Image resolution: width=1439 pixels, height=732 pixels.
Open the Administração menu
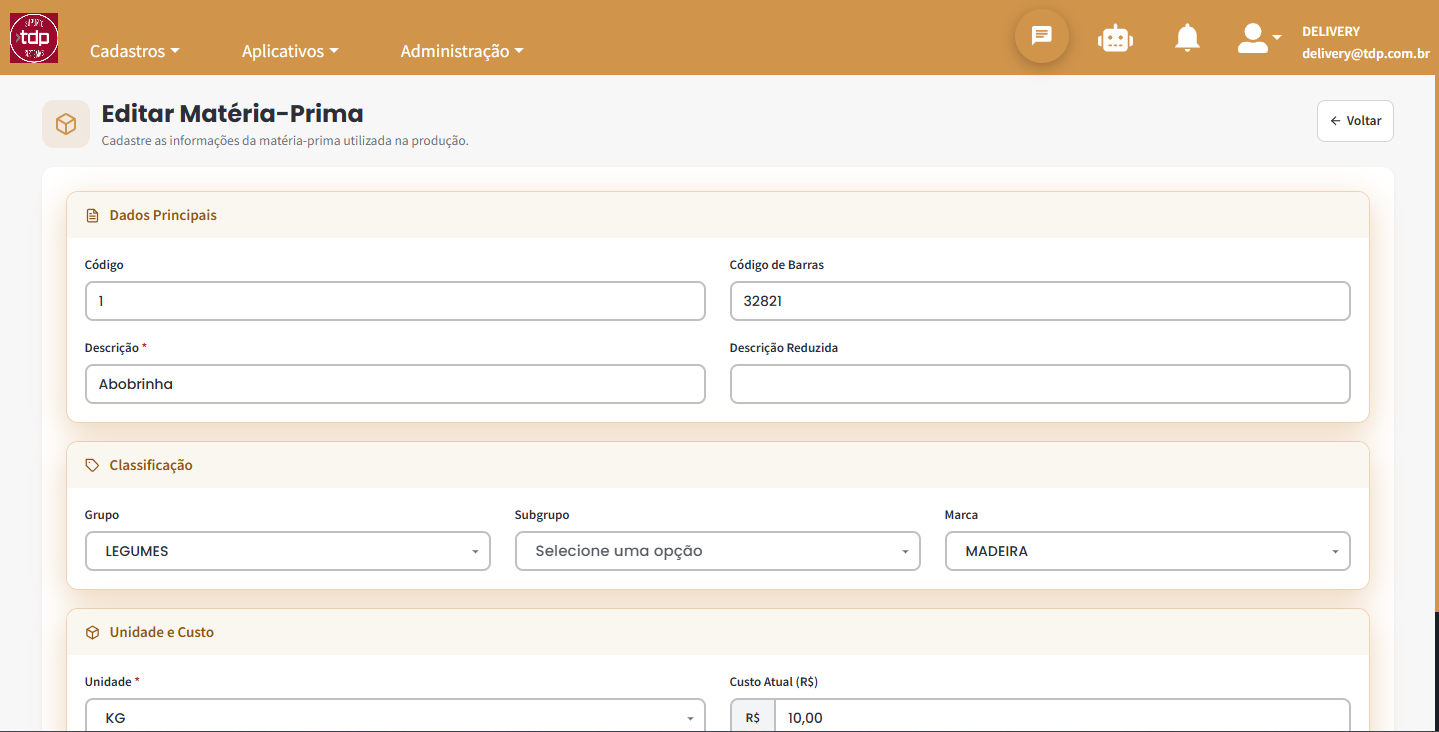[462, 51]
